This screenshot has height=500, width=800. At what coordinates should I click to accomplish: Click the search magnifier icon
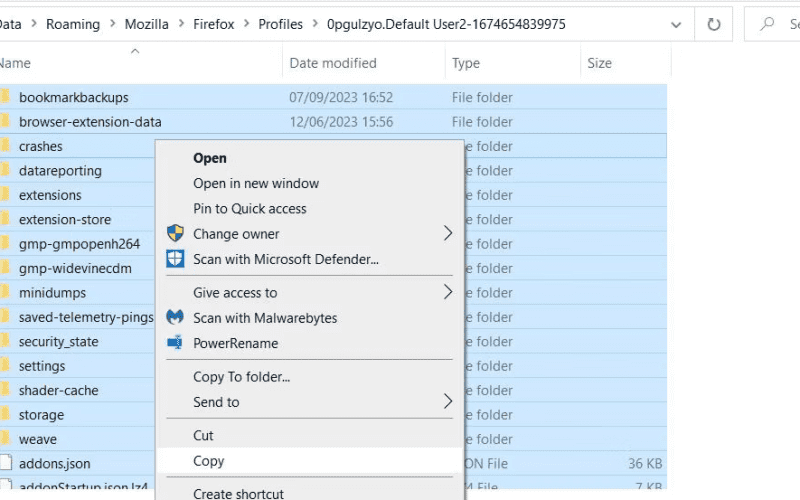pos(766,24)
